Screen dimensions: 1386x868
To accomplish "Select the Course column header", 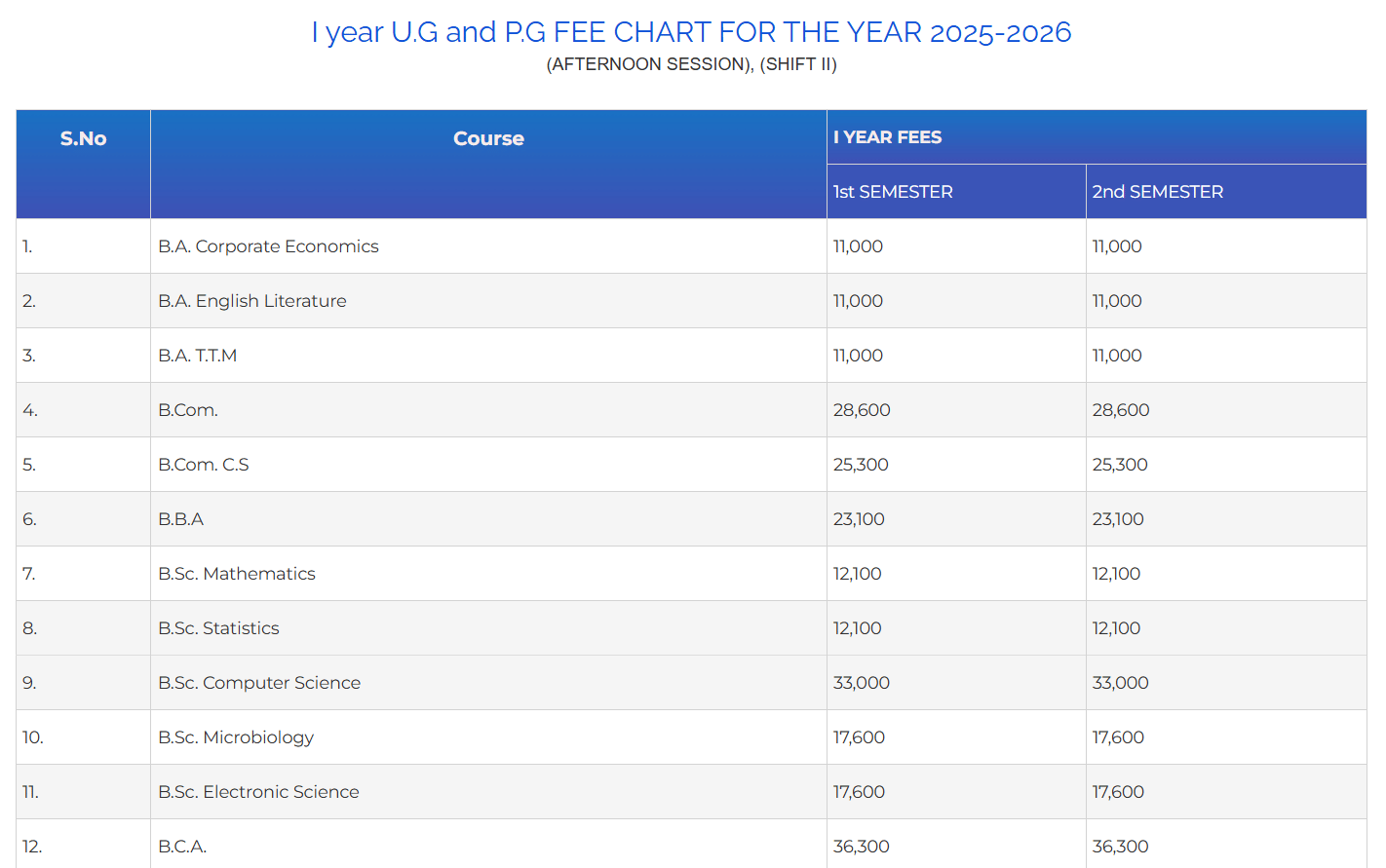I will (x=488, y=138).
